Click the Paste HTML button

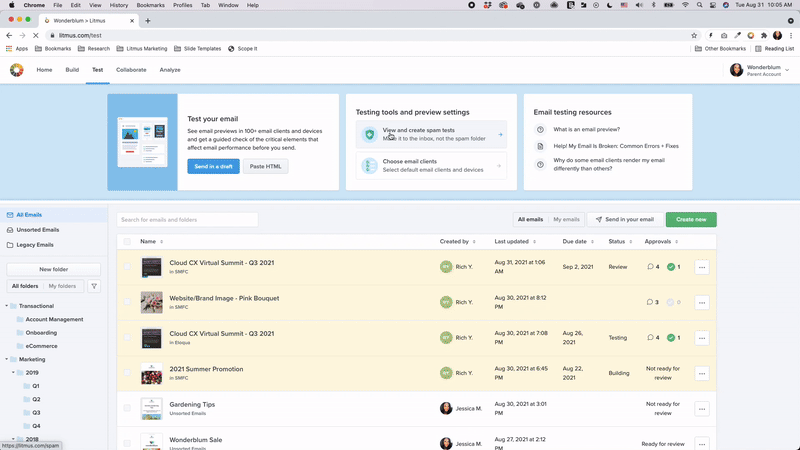point(265,166)
